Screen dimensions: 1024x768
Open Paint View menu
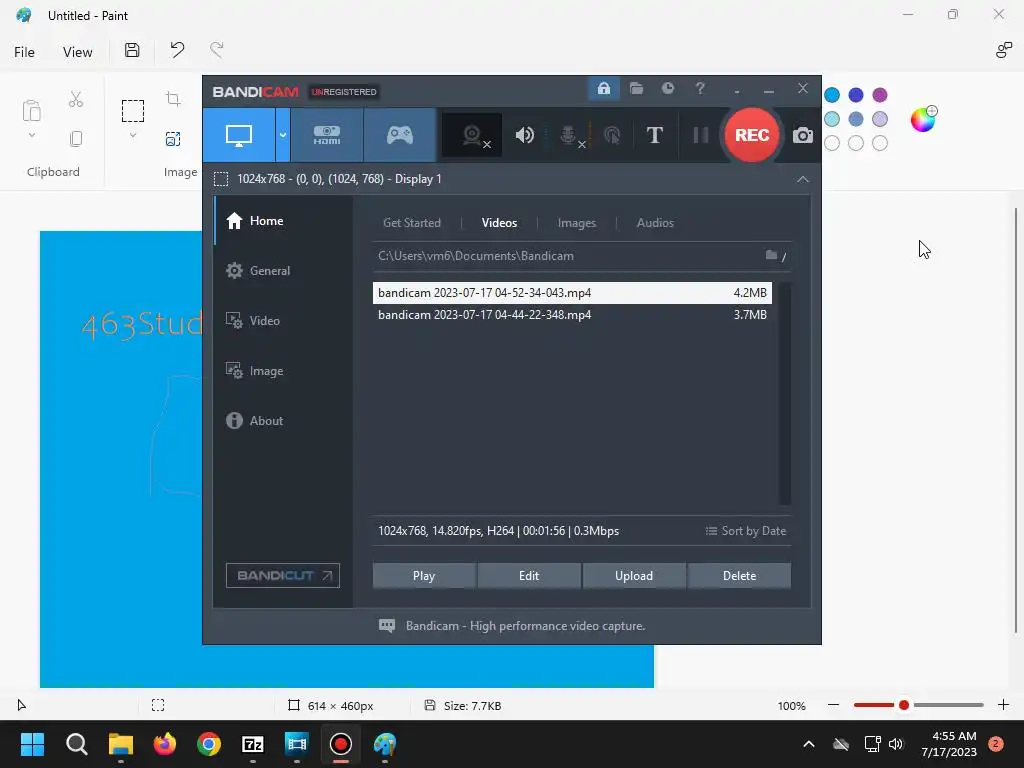[x=77, y=52]
